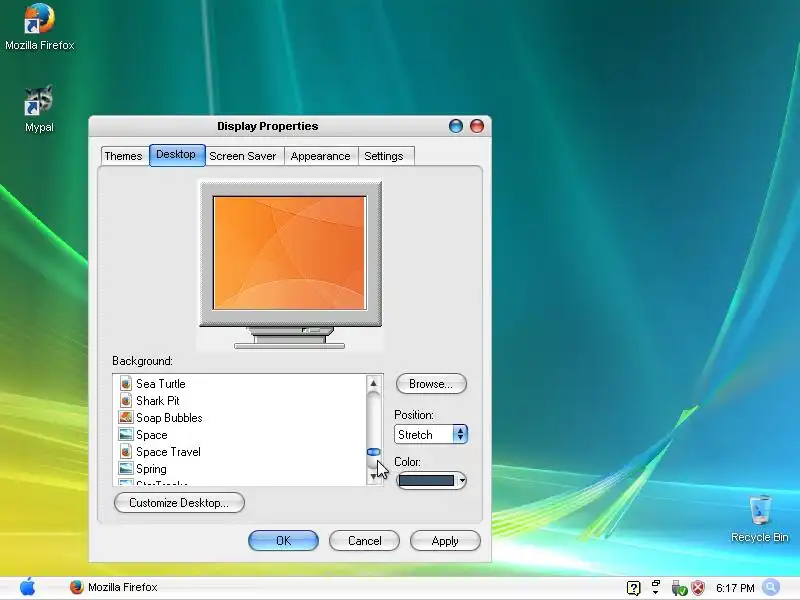Click the Shark Pit file icon
The height and width of the screenshot is (600, 800).
pyautogui.click(x=126, y=401)
